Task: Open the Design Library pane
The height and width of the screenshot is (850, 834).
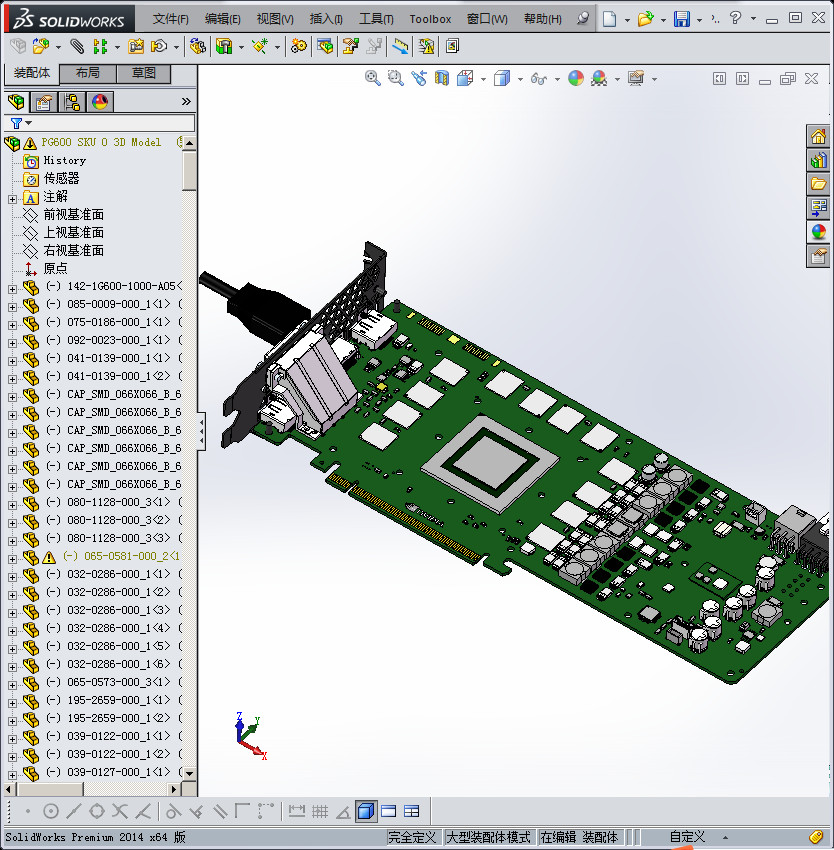Action: (818, 160)
